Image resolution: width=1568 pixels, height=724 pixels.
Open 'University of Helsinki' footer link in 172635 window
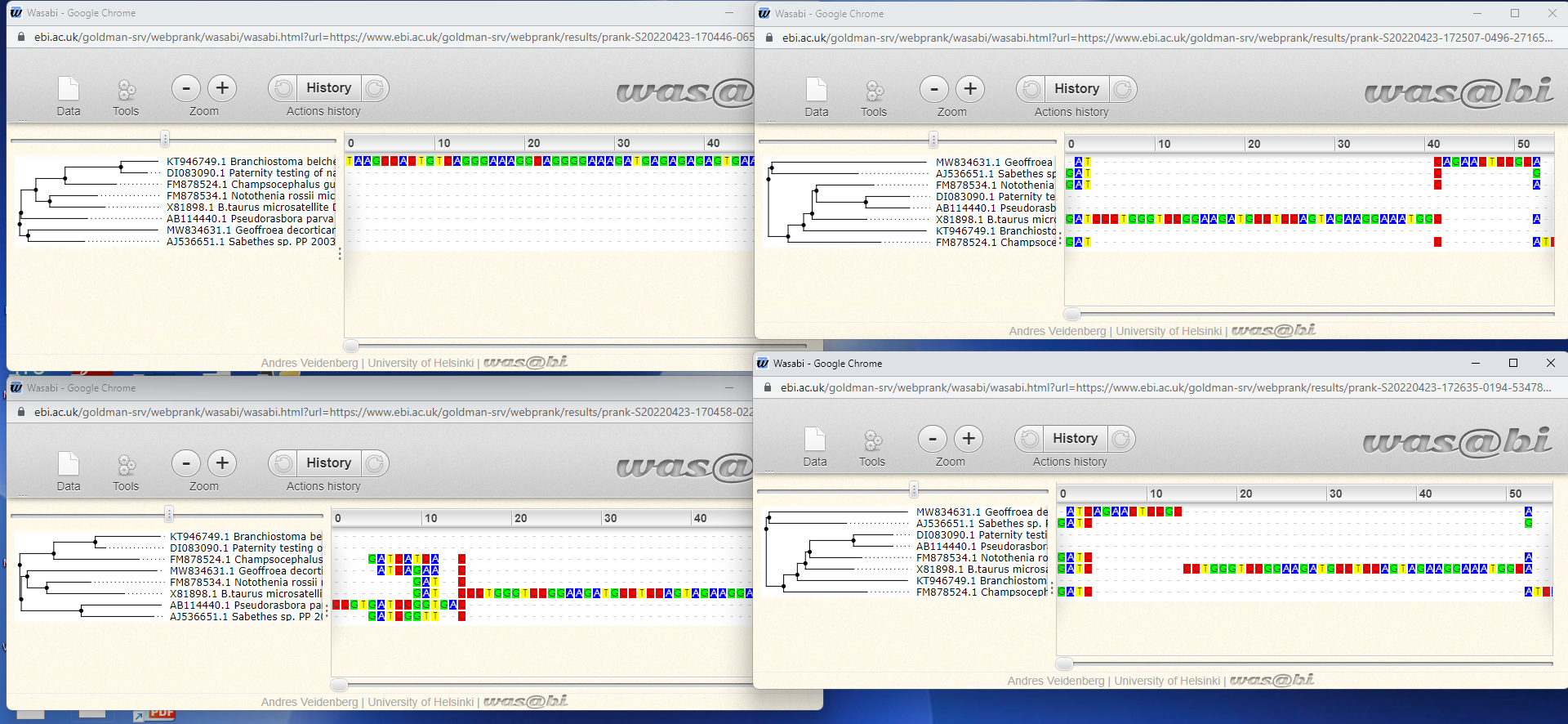[1167, 681]
